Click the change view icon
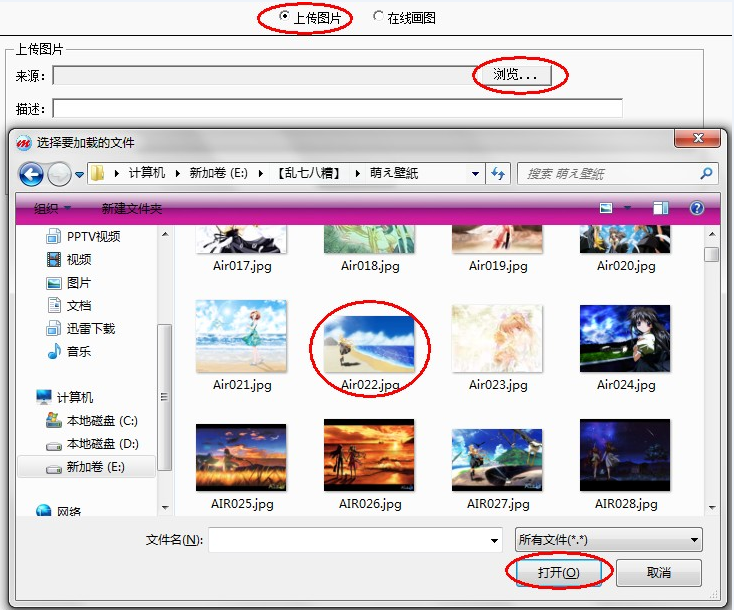This screenshot has width=734, height=610. [606, 208]
